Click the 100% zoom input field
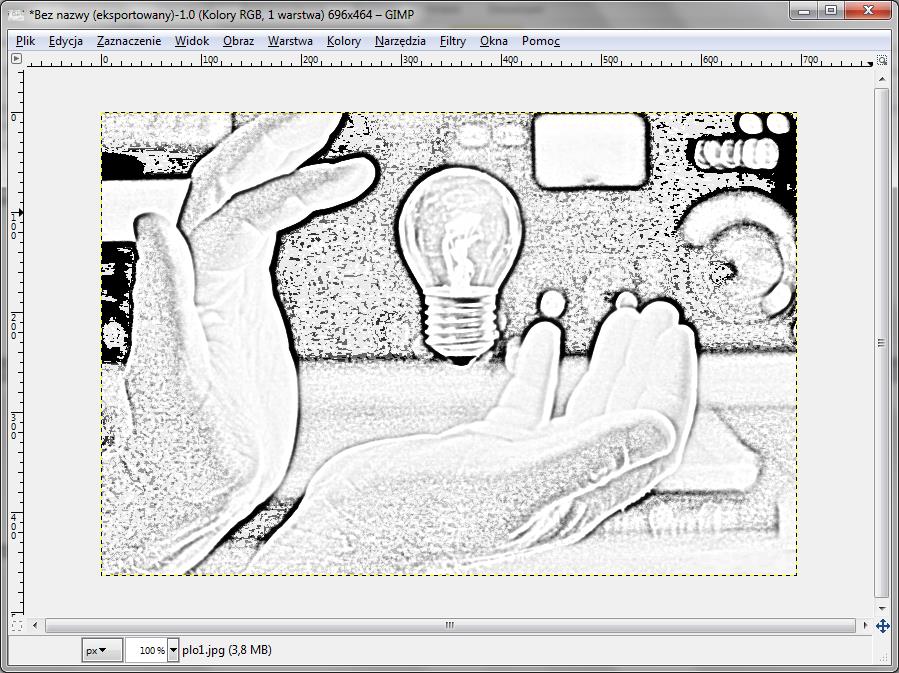 [146, 650]
